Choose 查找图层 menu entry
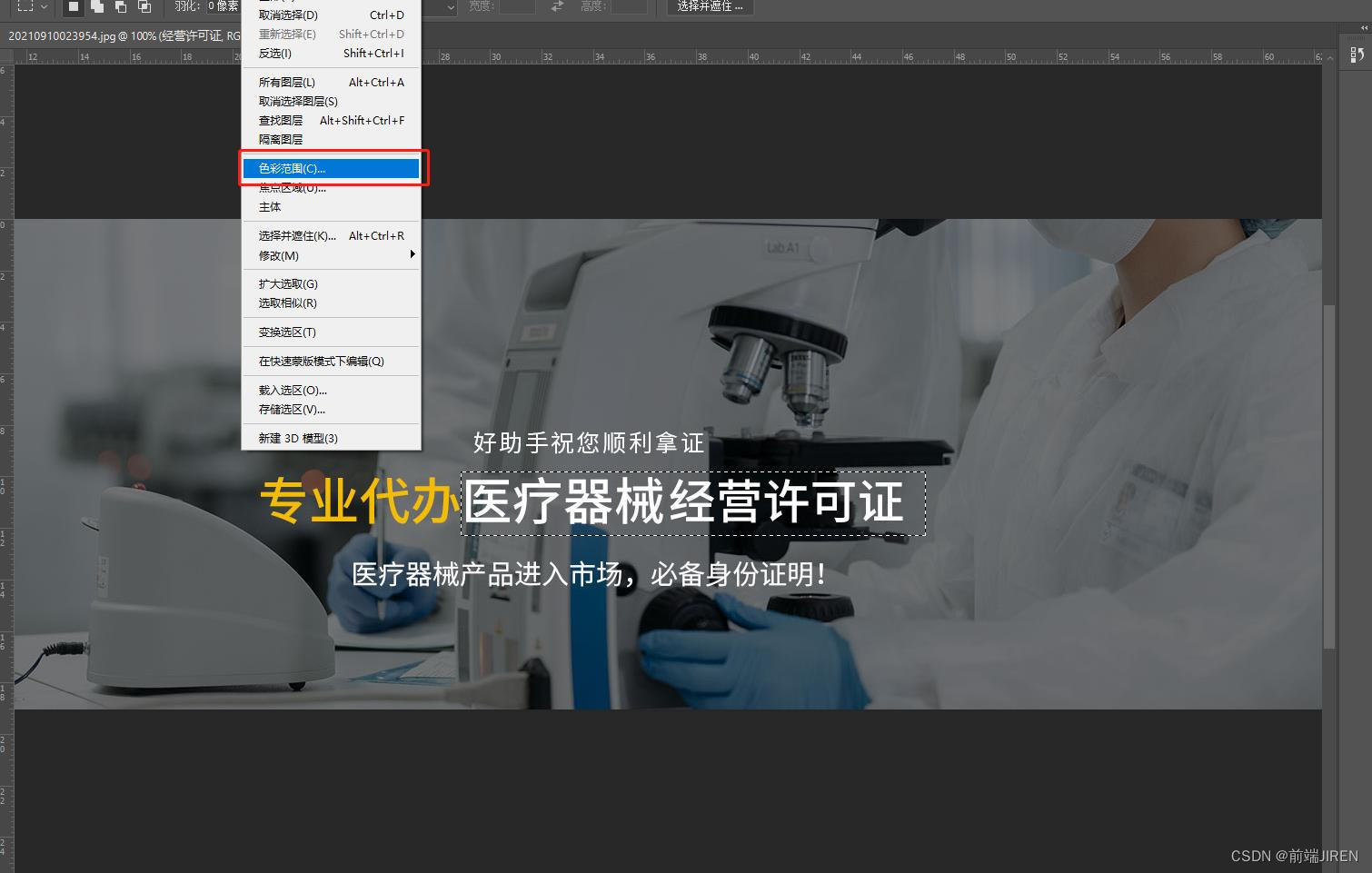Viewport: 1372px width, 873px height. coord(331,120)
